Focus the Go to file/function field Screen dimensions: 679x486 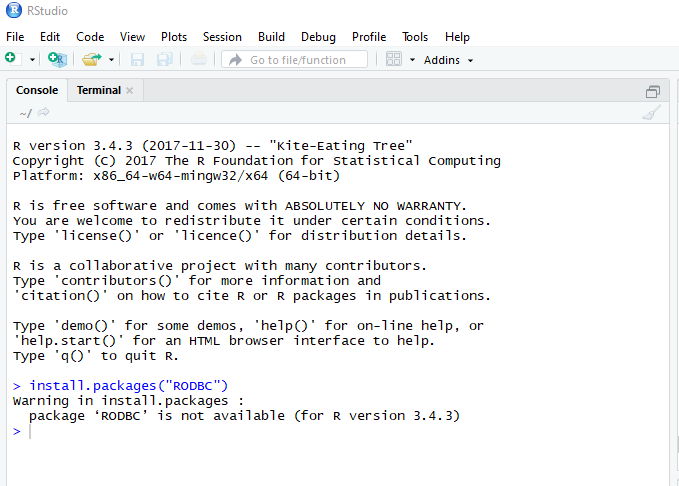[x=294, y=59]
